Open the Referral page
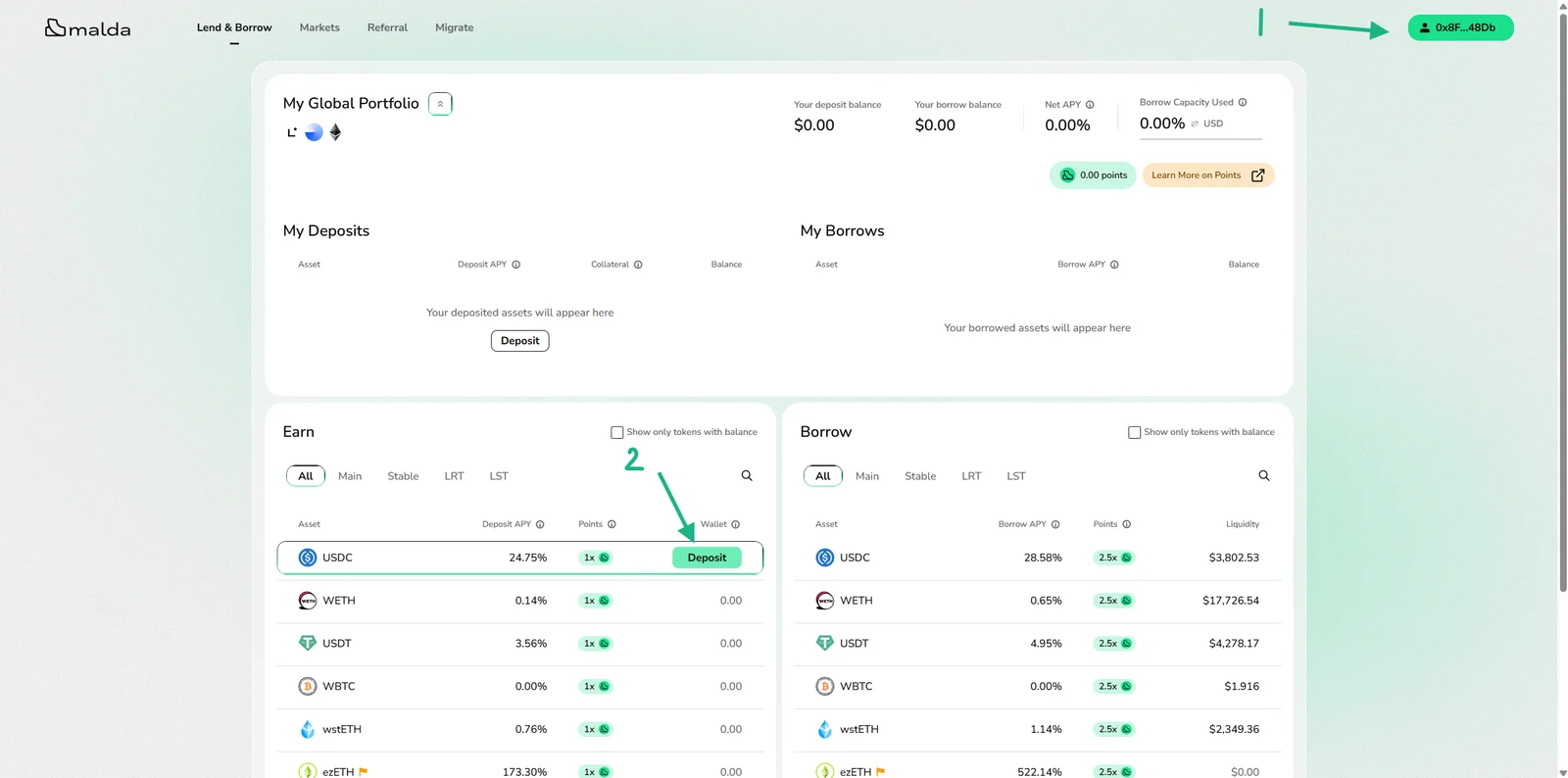 pos(387,27)
